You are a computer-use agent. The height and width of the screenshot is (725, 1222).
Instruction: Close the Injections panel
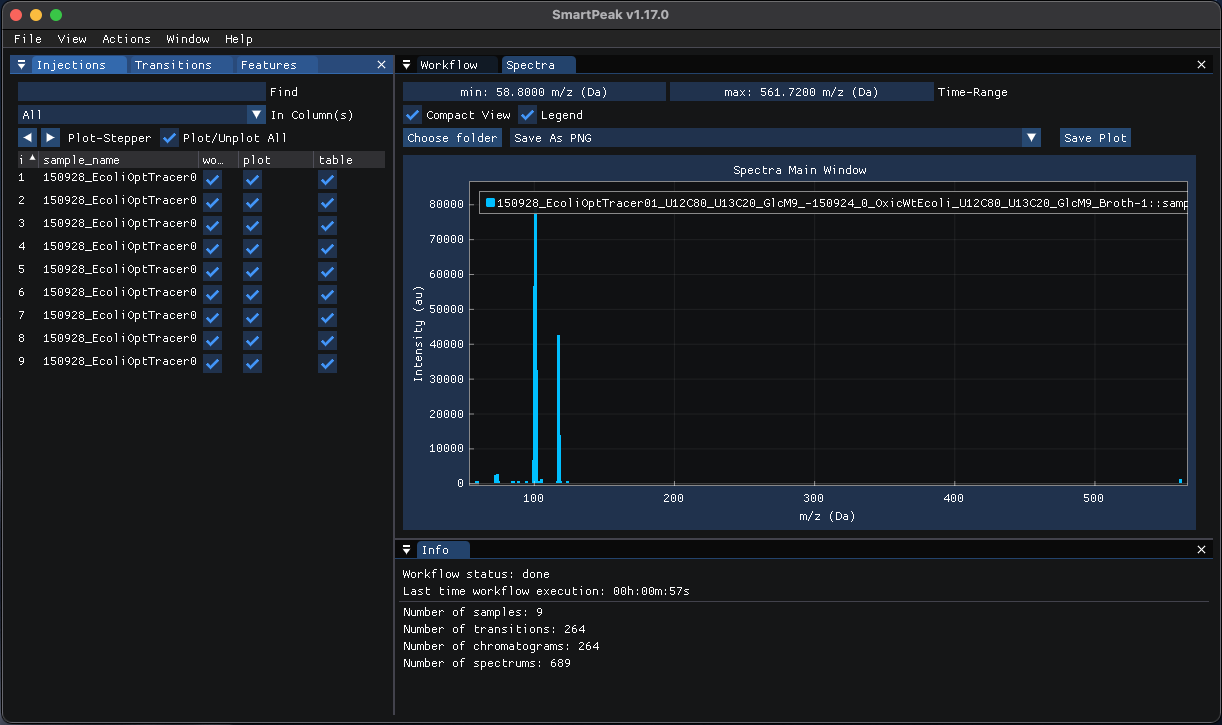(381, 65)
